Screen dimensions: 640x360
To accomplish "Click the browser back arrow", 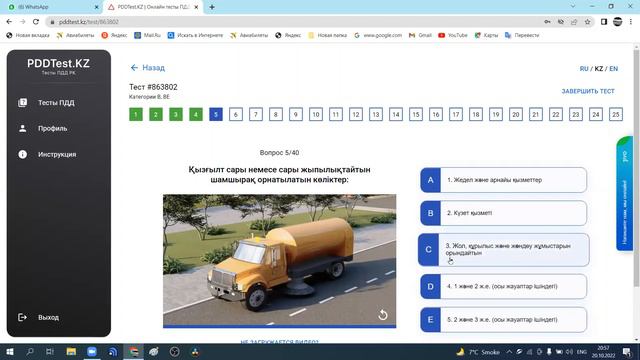I will 9,22.
